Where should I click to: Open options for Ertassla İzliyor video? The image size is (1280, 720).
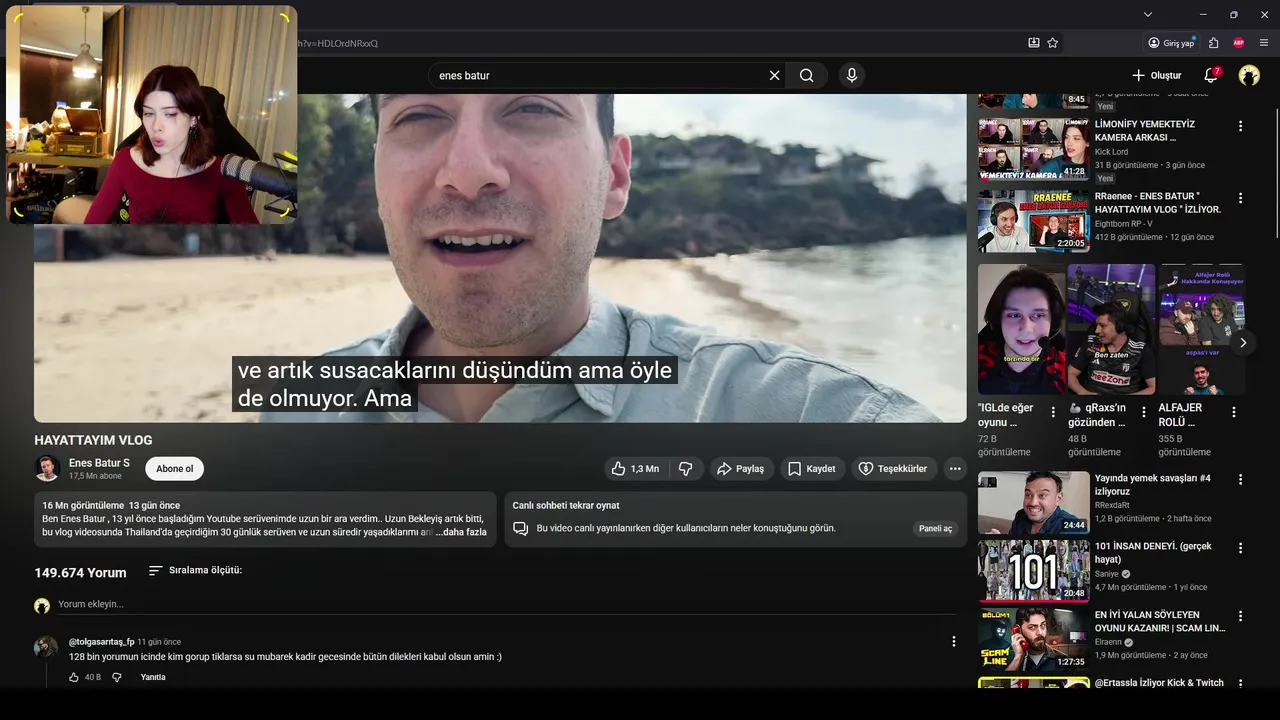1240,684
